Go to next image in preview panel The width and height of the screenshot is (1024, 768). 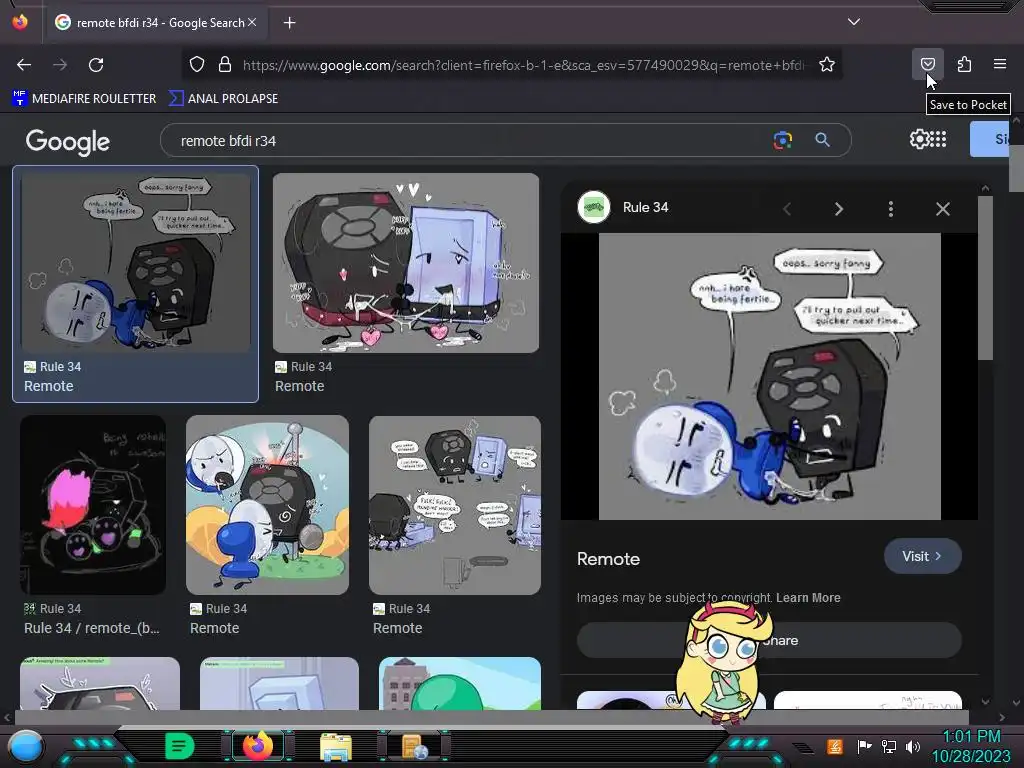point(839,209)
